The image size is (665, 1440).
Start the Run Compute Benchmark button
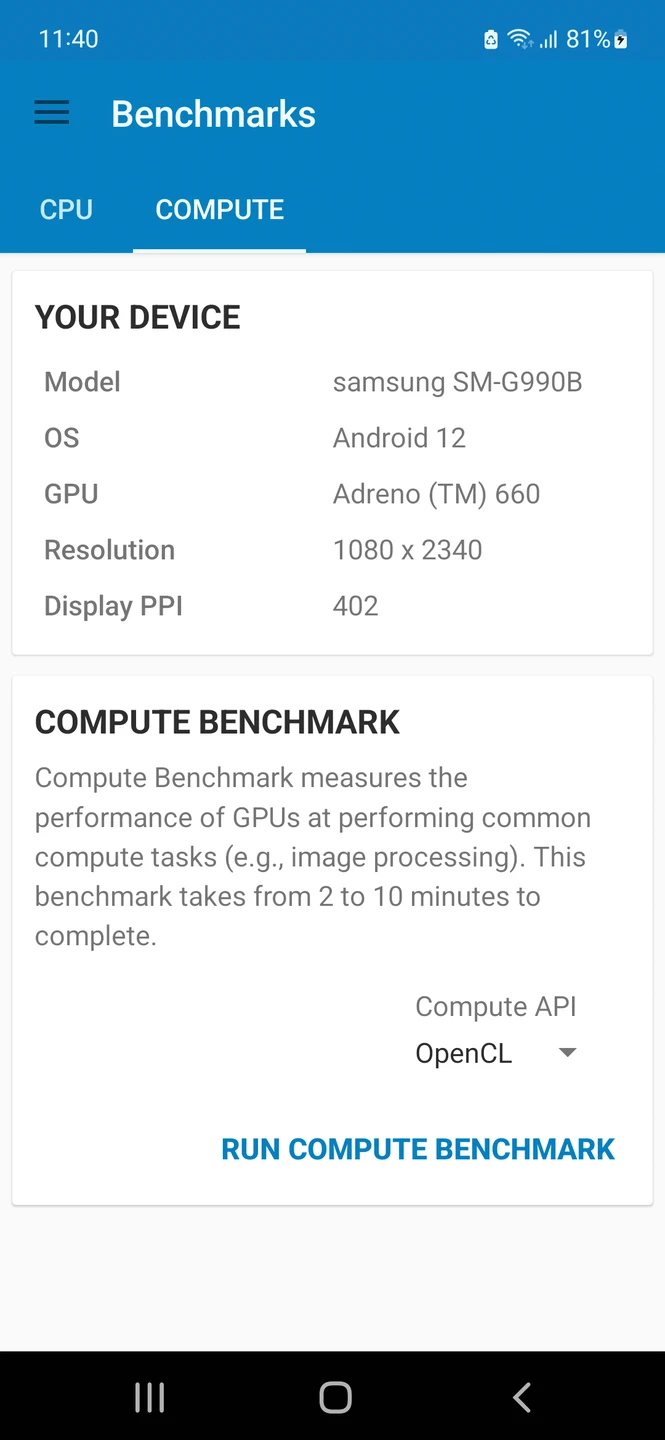point(418,1149)
